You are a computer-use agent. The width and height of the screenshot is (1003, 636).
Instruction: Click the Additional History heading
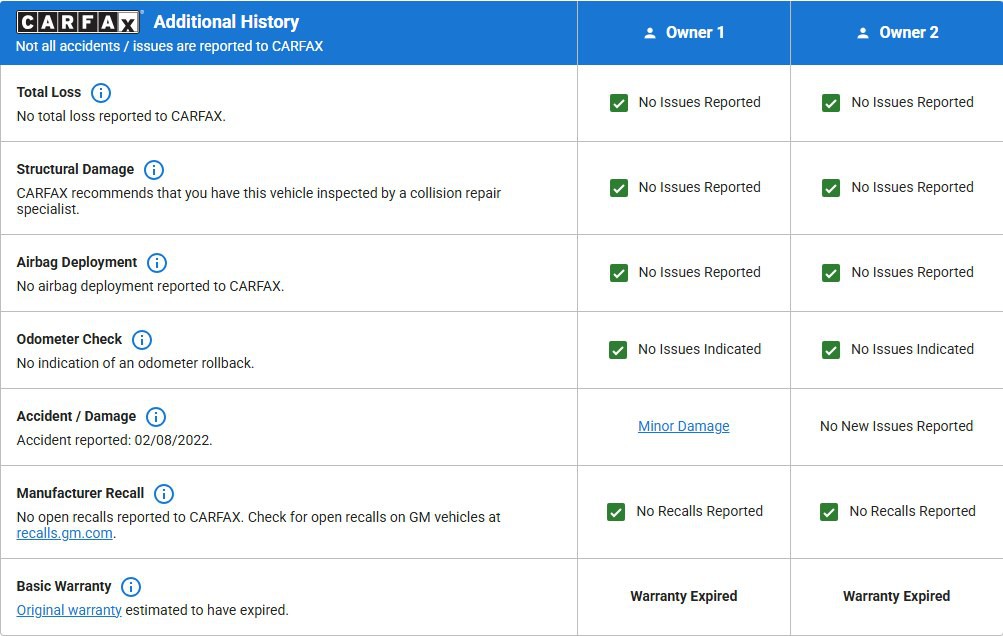click(226, 22)
